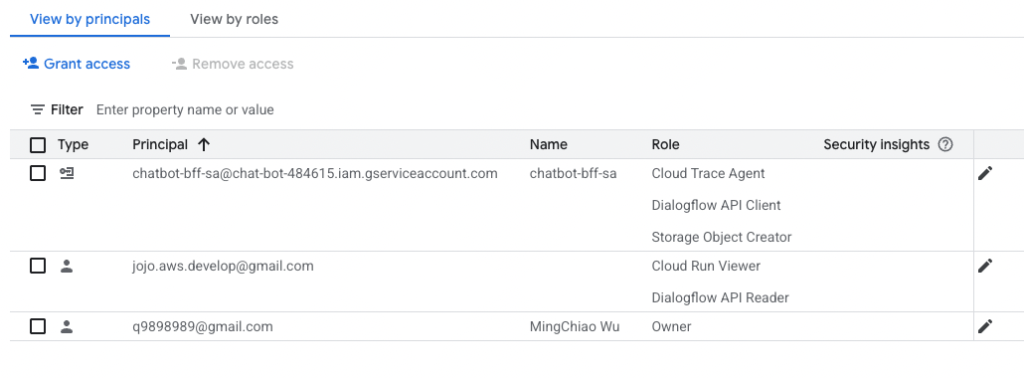Click the Dialogflow API Reader role
Viewport: 1024px width, 378px height.
tap(720, 298)
